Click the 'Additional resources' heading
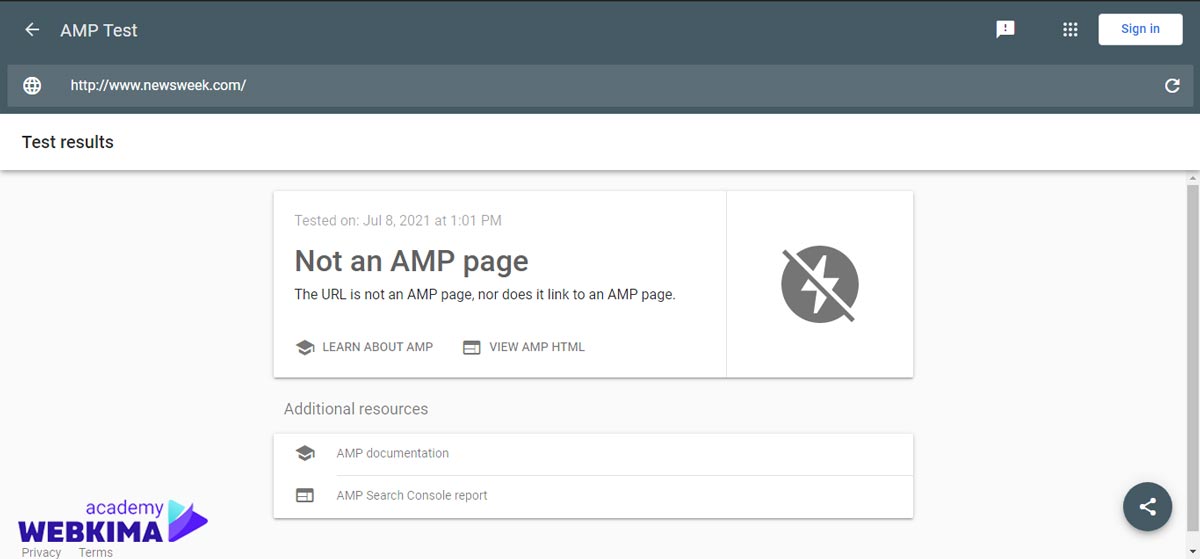1200x559 pixels. click(x=356, y=409)
